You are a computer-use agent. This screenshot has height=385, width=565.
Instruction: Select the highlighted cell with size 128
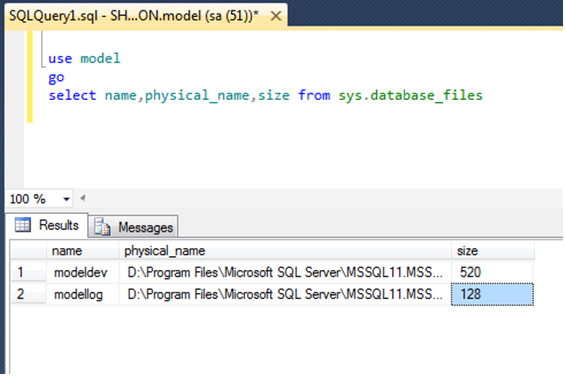(493, 294)
